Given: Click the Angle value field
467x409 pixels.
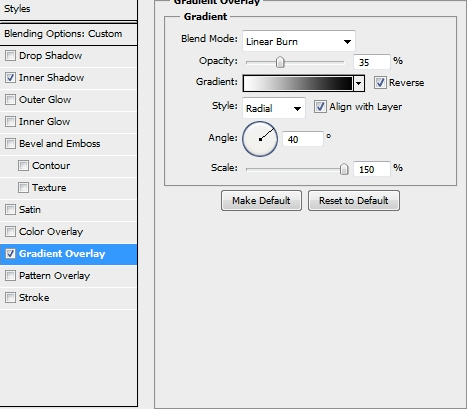Looking at the screenshot, I should (303, 139).
